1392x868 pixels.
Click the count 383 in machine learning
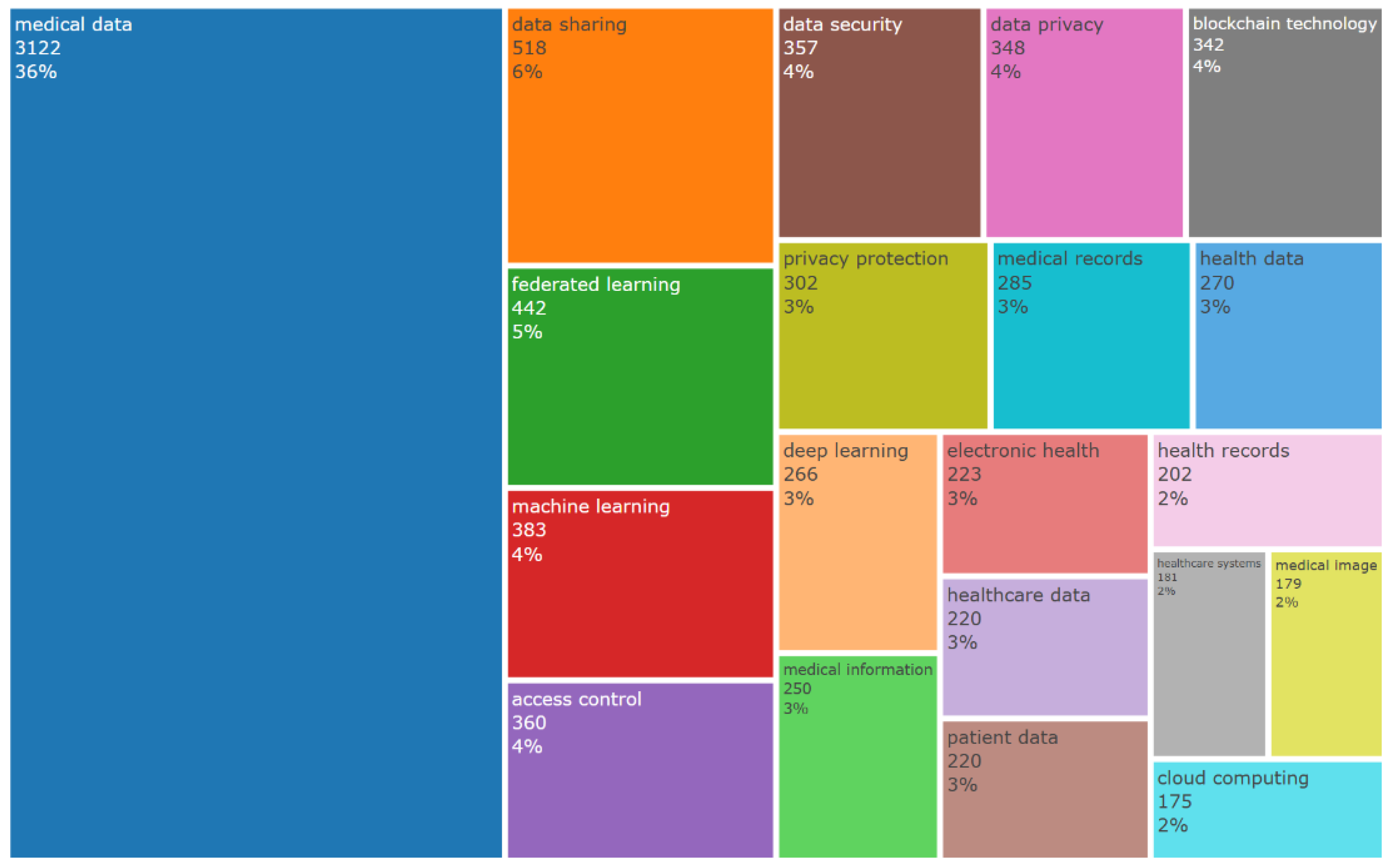pos(530,530)
